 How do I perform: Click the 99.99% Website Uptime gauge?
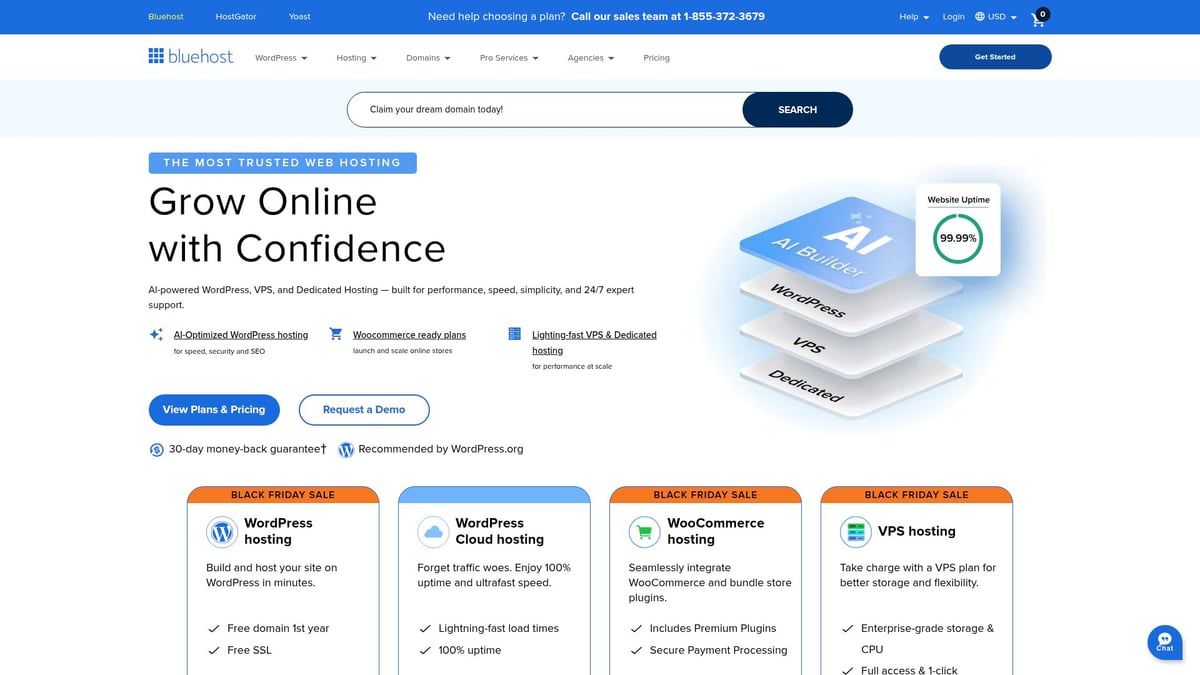[957, 237]
